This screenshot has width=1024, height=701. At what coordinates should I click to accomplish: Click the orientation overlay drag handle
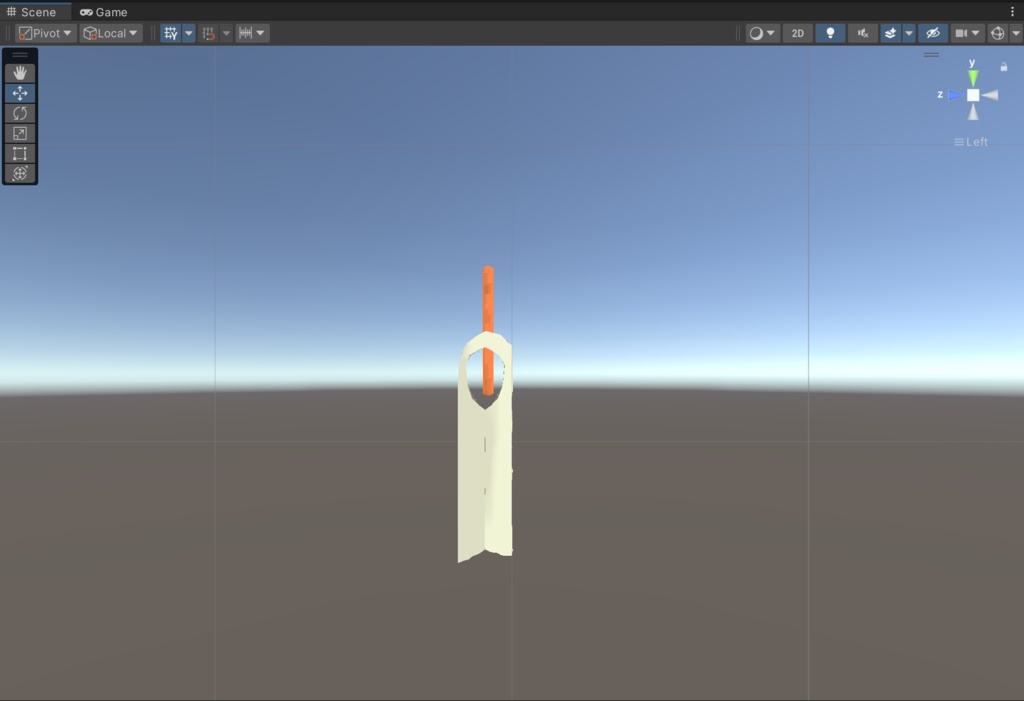(x=931, y=55)
